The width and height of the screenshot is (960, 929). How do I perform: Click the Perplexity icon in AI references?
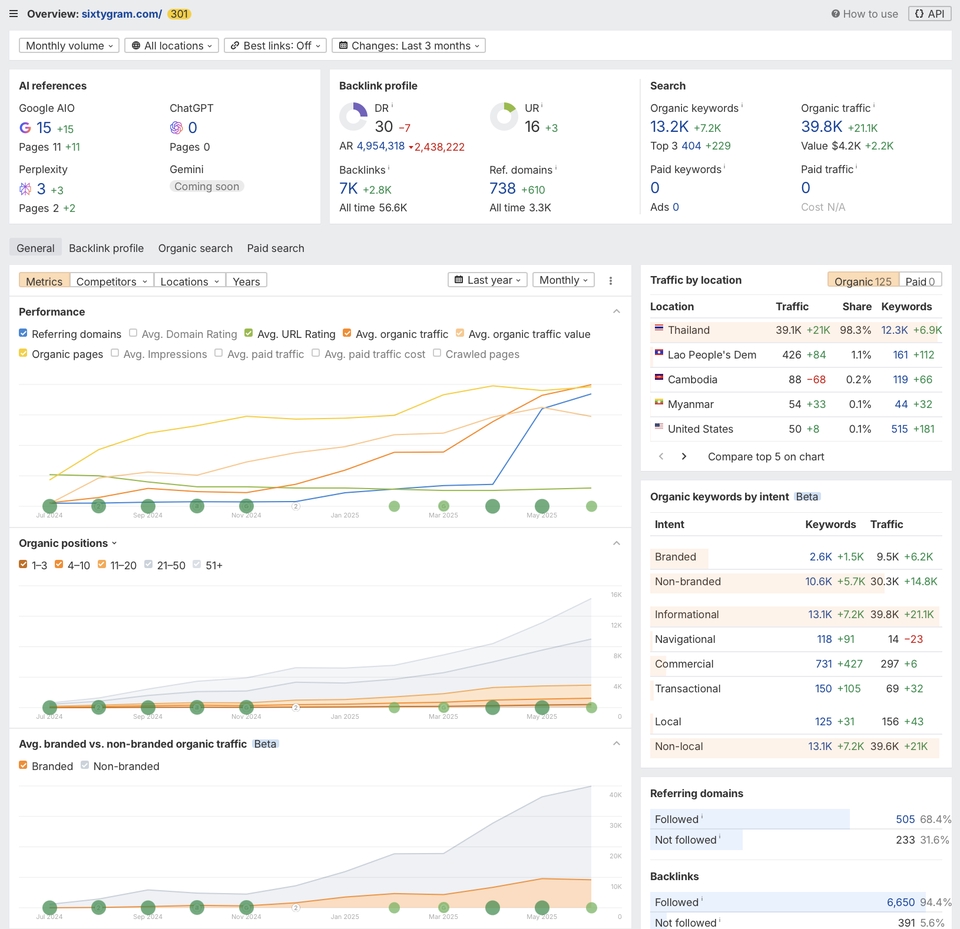(25, 190)
